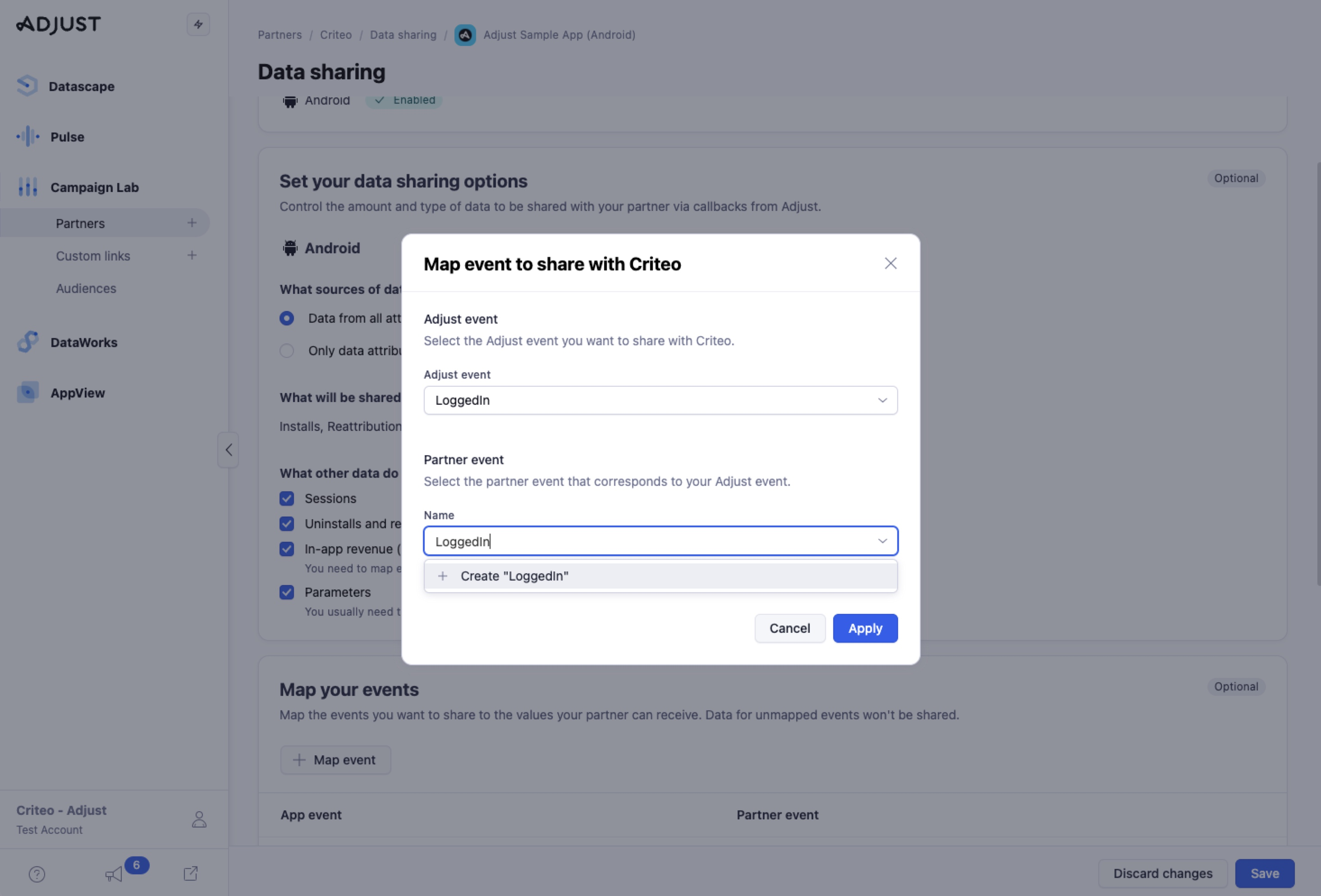Click Adjust Sample App (Android) breadcrumb
The height and width of the screenshot is (896, 1321).
click(x=560, y=35)
